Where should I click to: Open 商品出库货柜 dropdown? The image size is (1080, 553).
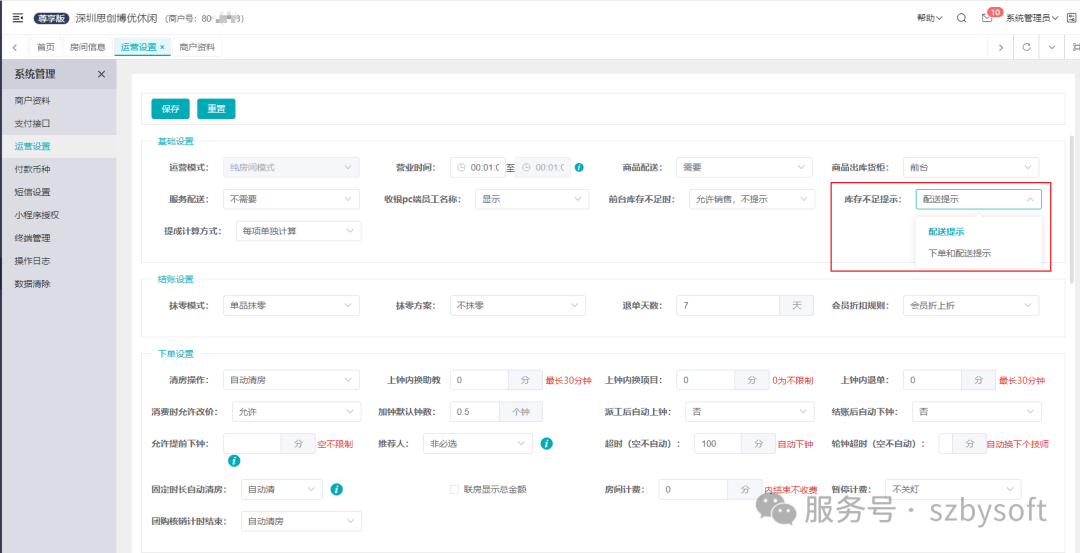pos(970,167)
